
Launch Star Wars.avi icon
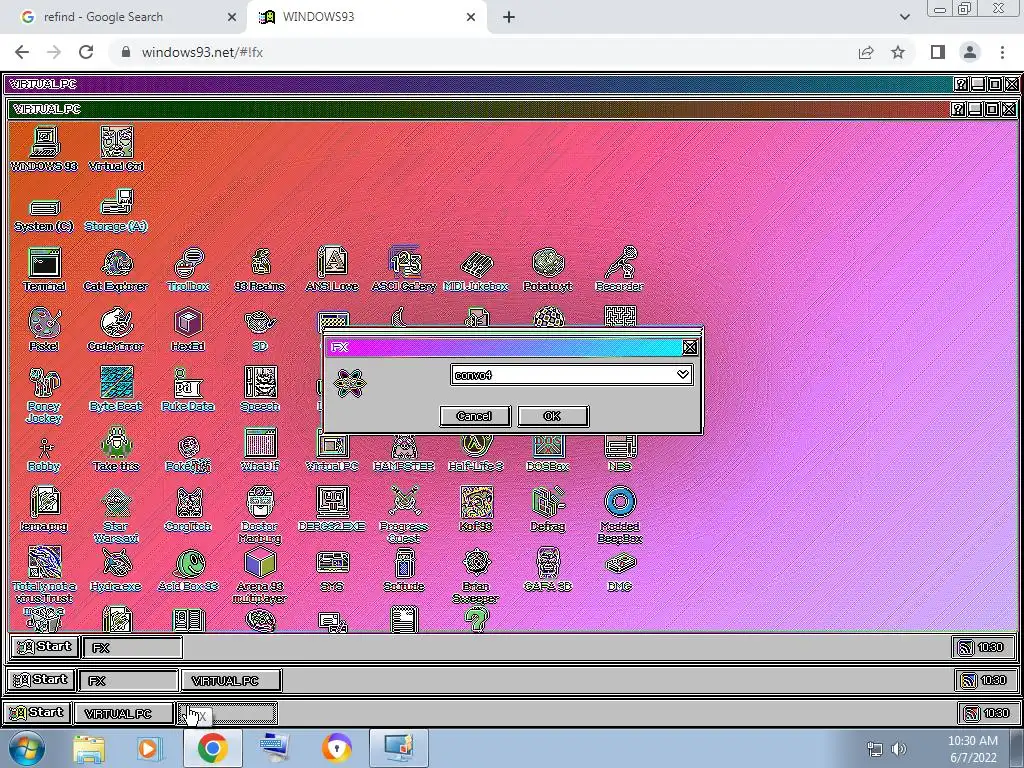pyautogui.click(x=116, y=516)
